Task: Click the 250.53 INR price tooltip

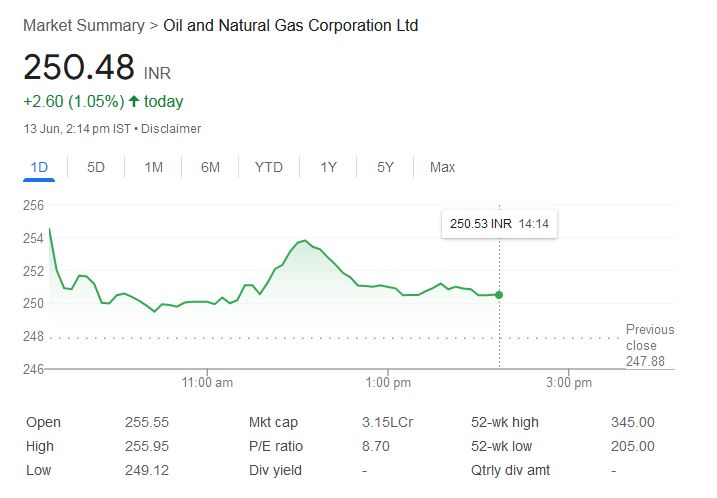Action: coord(499,224)
